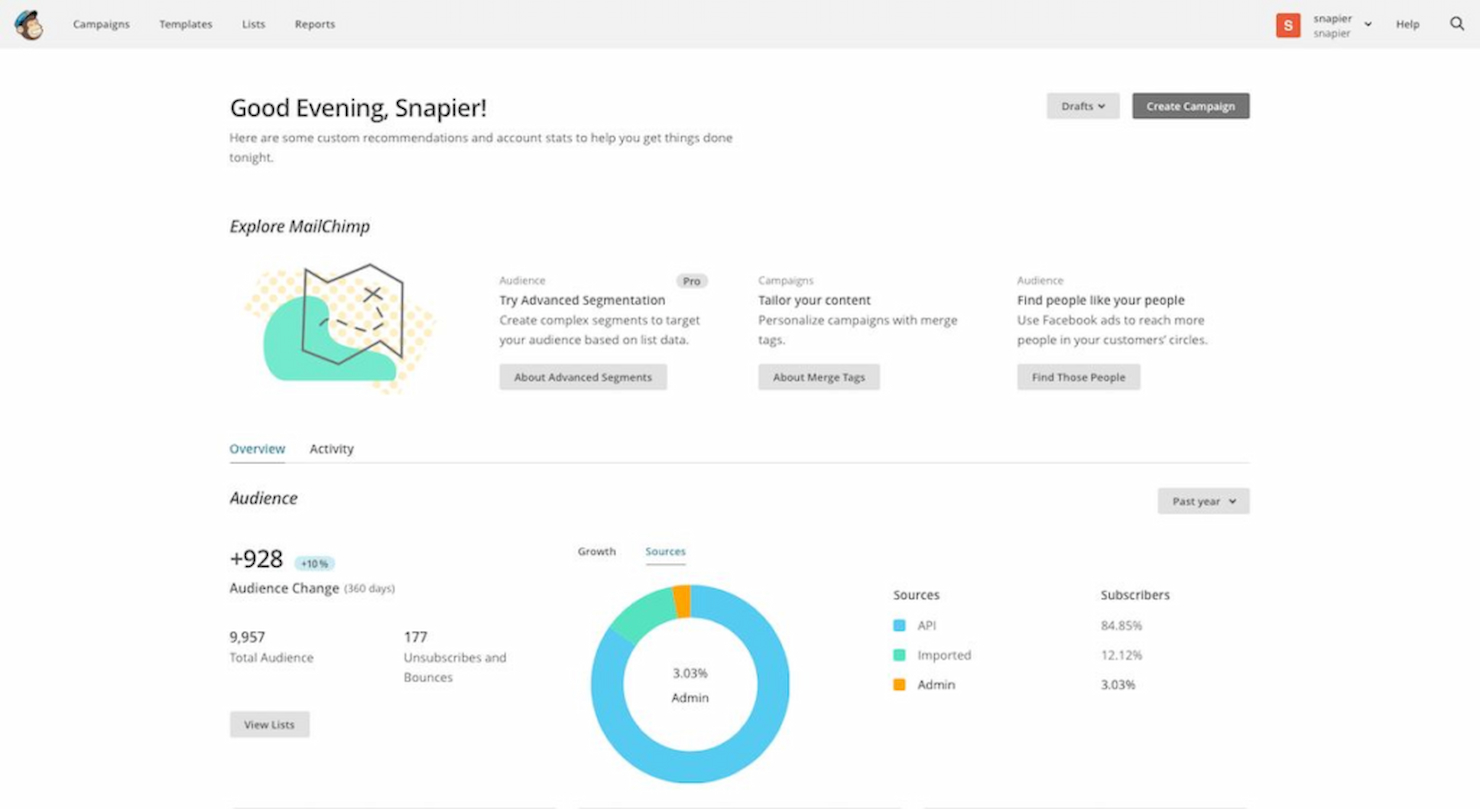Click the Create Campaign button
This screenshot has height=809, width=1480.
(1190, 105)
